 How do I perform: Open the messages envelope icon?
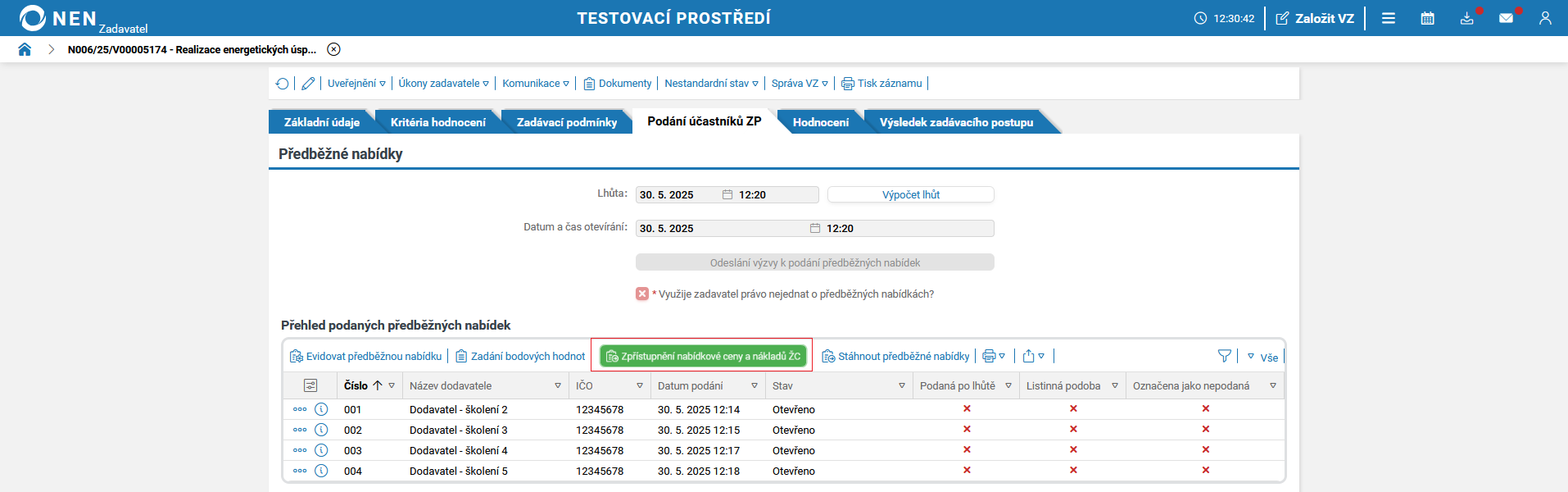point(1506,18)
